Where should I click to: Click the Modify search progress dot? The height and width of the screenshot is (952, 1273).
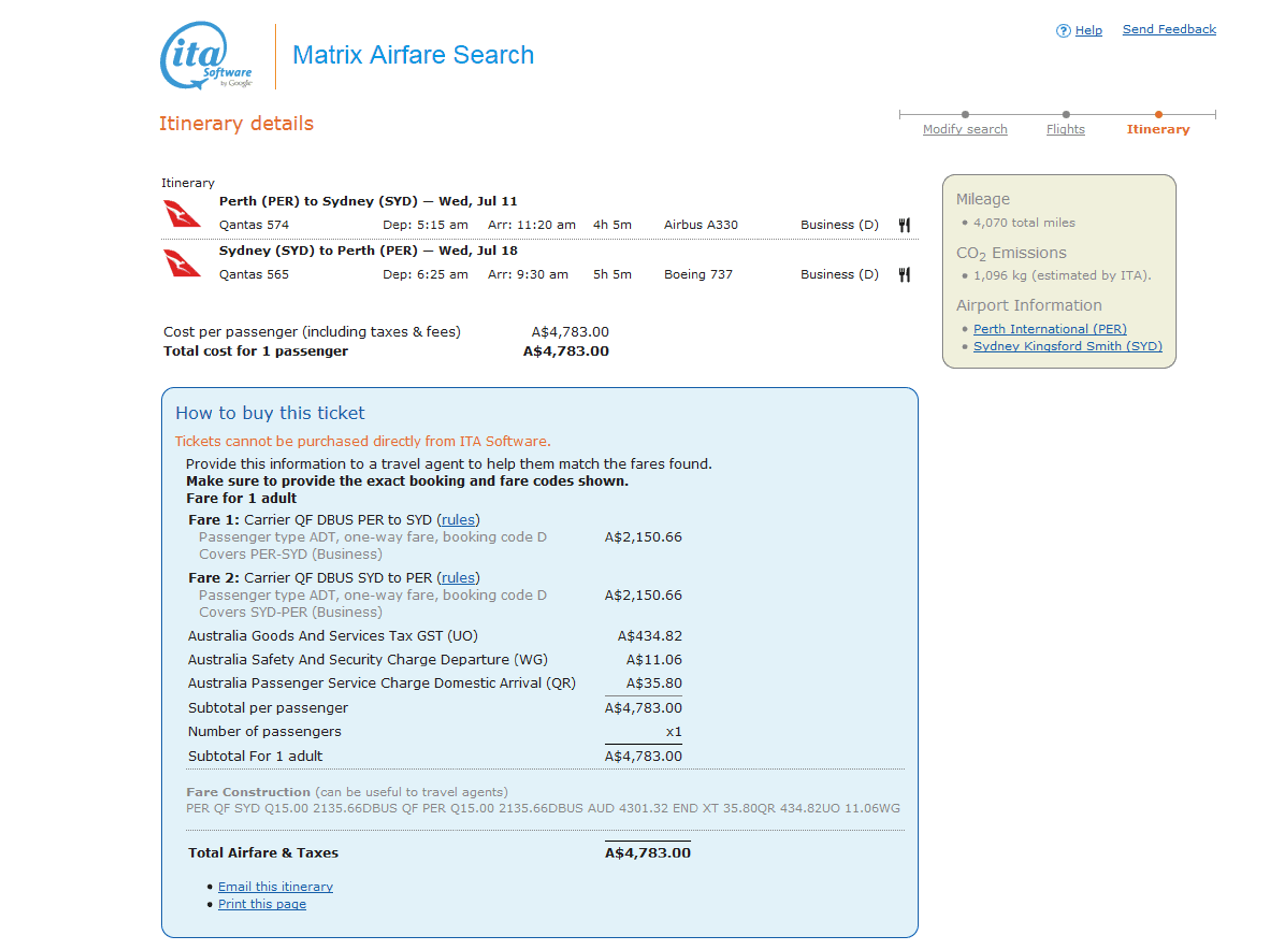point(965,114)
